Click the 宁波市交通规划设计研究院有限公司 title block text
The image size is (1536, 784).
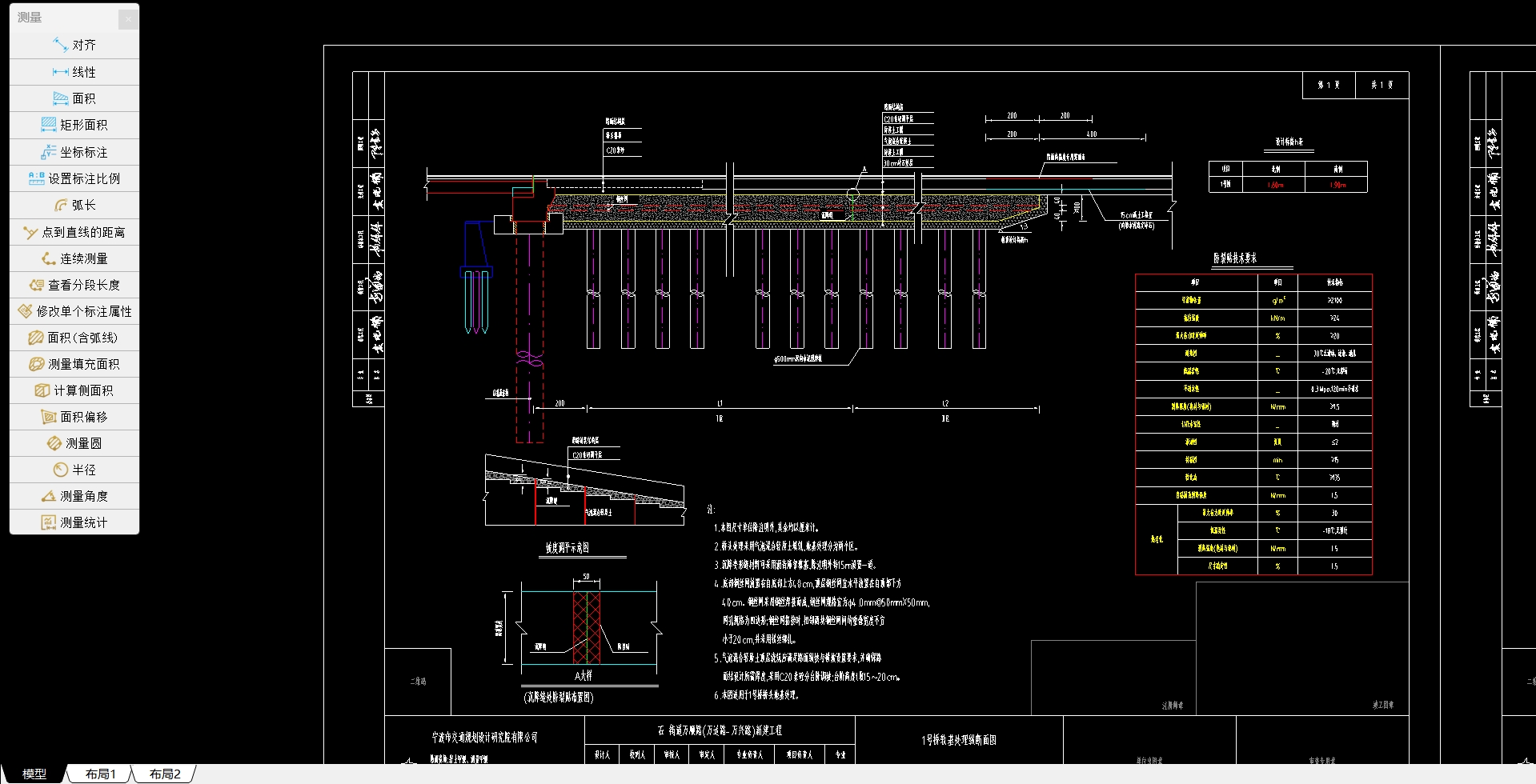(485, 737)
